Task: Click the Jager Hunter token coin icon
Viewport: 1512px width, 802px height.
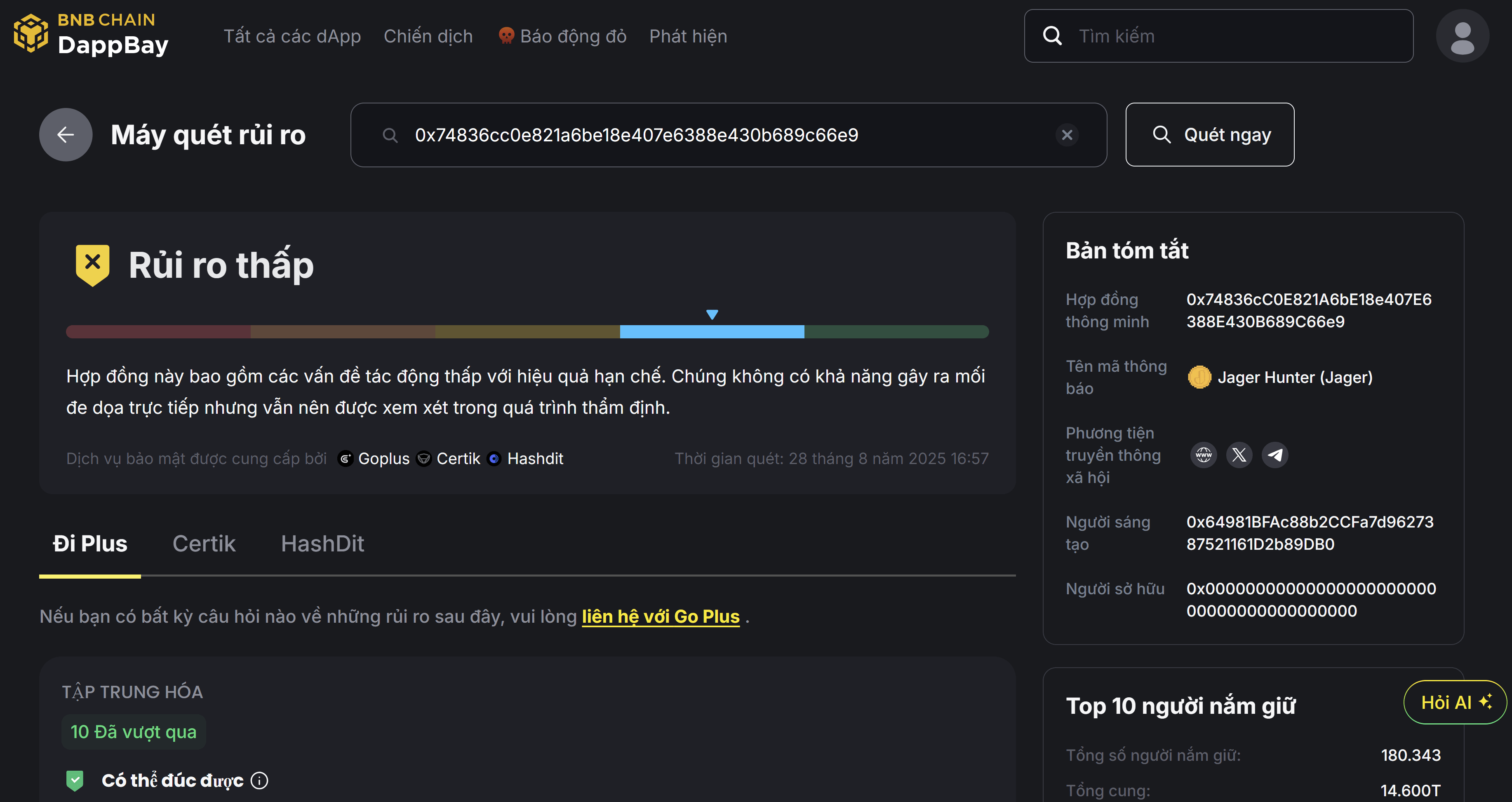Action: [1199, 377]
